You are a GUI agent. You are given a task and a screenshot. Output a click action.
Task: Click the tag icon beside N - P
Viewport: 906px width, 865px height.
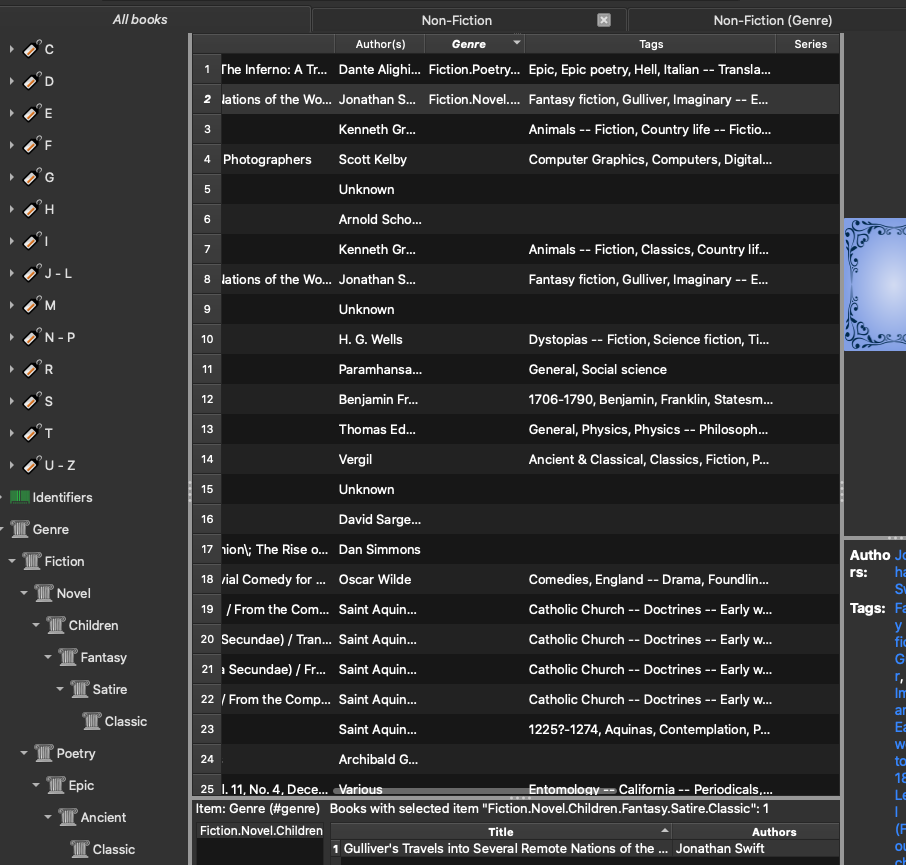tap(32, 337)
